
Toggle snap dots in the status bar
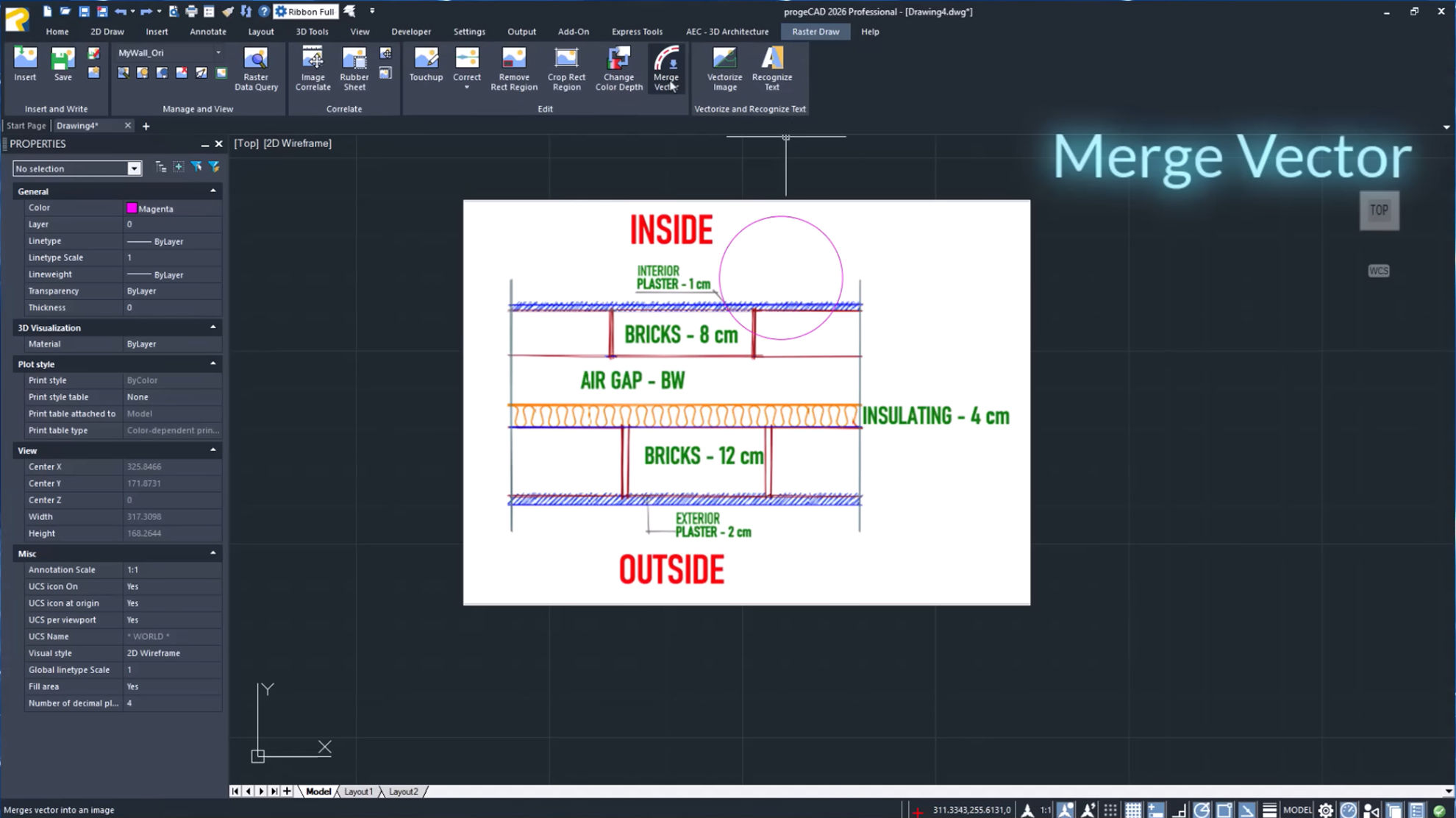[x=1110, y=810]
